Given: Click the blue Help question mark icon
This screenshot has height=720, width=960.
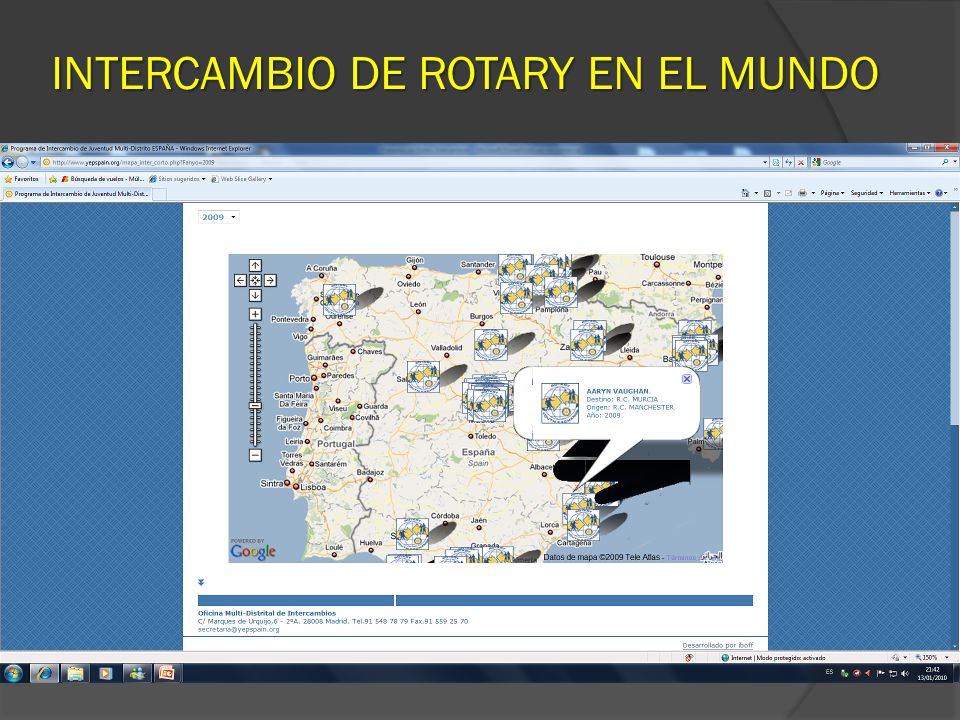Looking at the screenshot, I should pyautogui.click(x=940, y=193).
